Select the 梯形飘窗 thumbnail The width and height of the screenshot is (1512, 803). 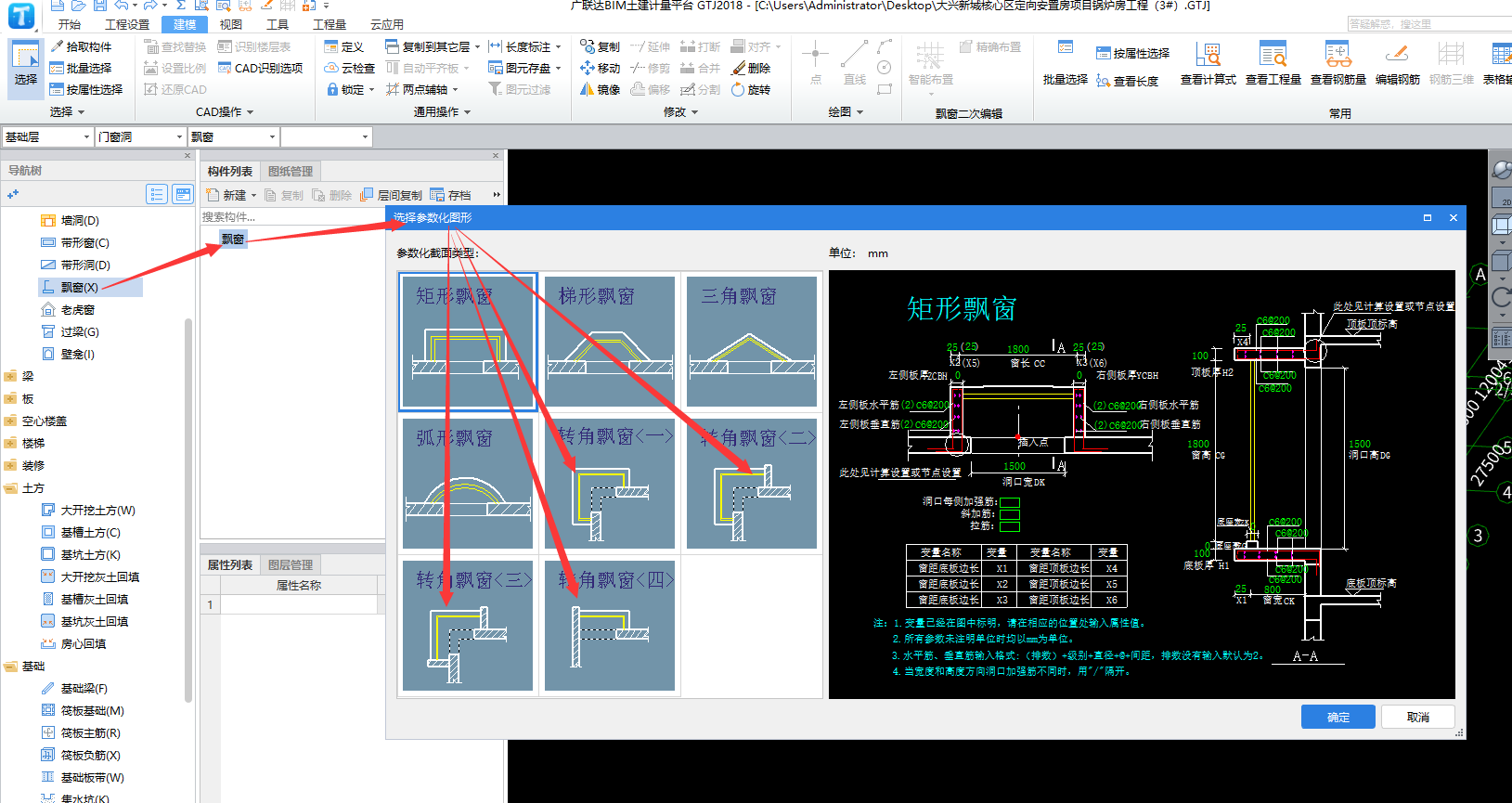coord(610,341)
